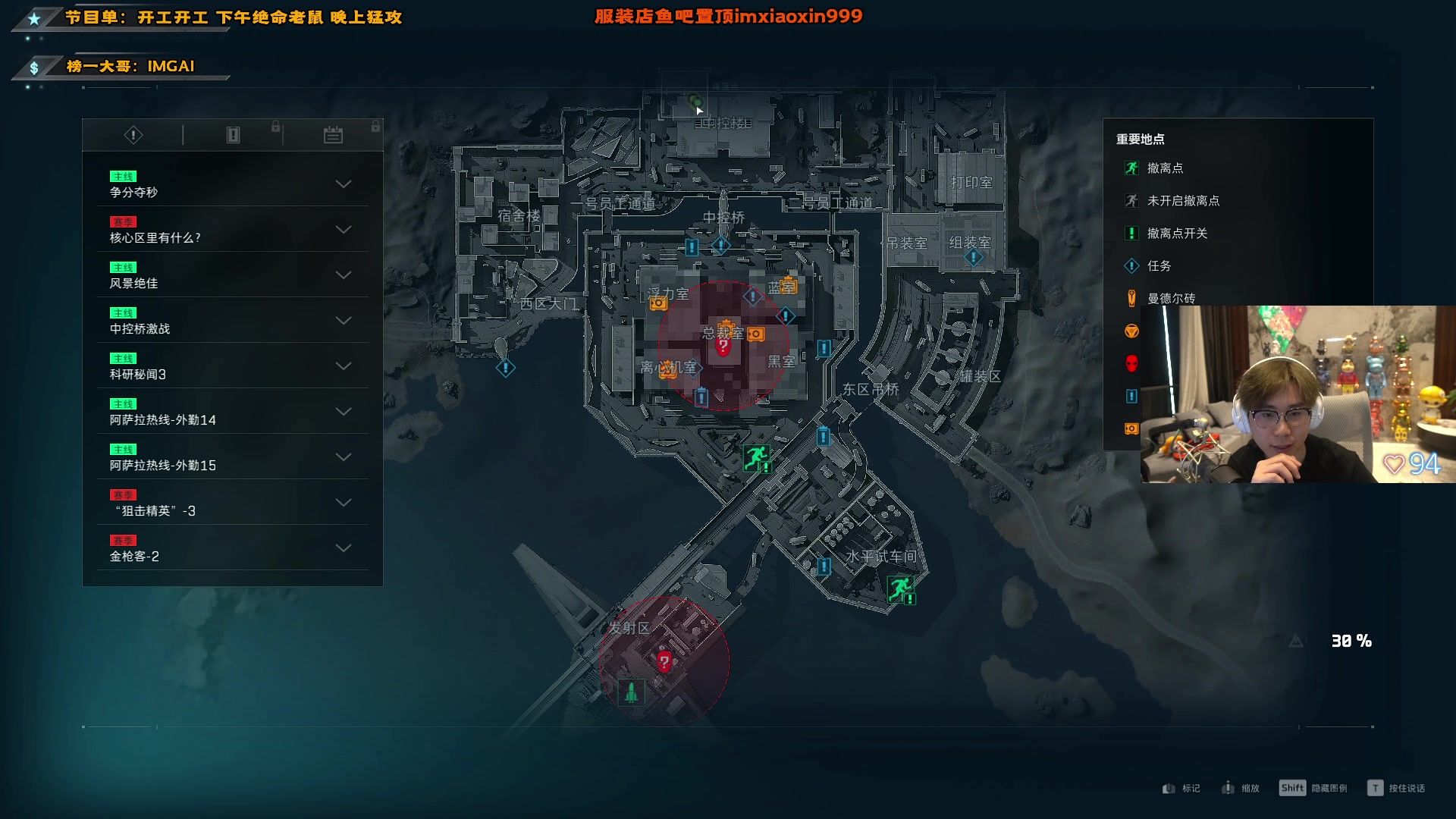Toggle 撤离点 legend filter
This screenshot has height=819, width=1456.
[1154, 168]
